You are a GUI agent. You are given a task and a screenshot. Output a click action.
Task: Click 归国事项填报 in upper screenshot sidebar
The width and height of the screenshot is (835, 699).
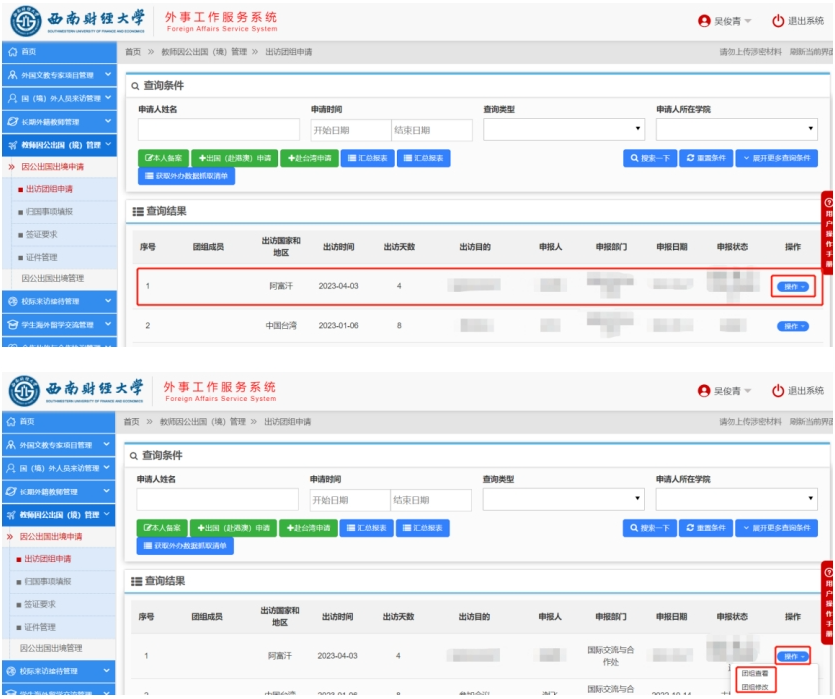(47, 211)
